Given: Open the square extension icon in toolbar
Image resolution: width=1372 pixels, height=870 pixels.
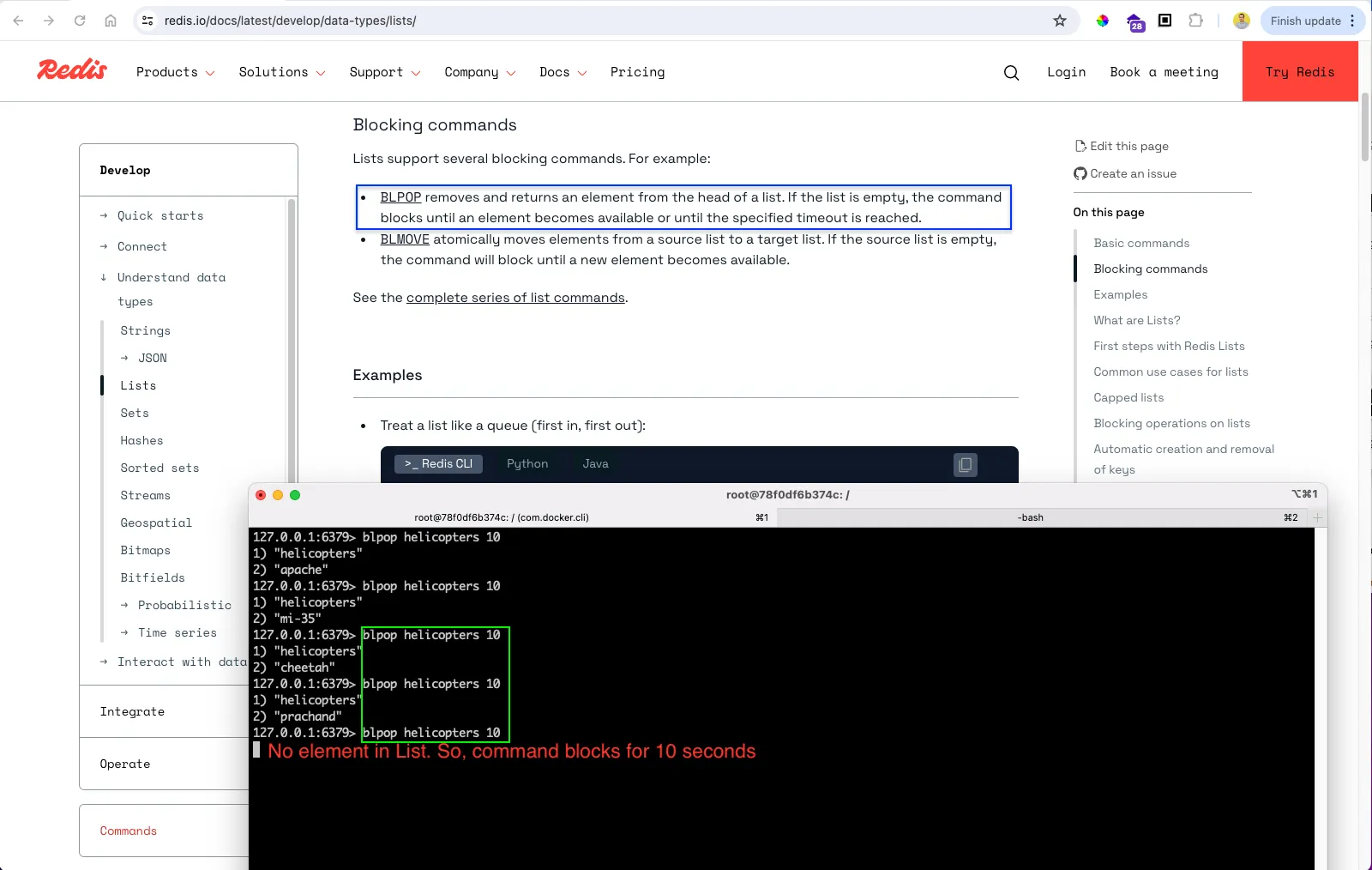Looking at the screenshot, I should point(1164,21).
